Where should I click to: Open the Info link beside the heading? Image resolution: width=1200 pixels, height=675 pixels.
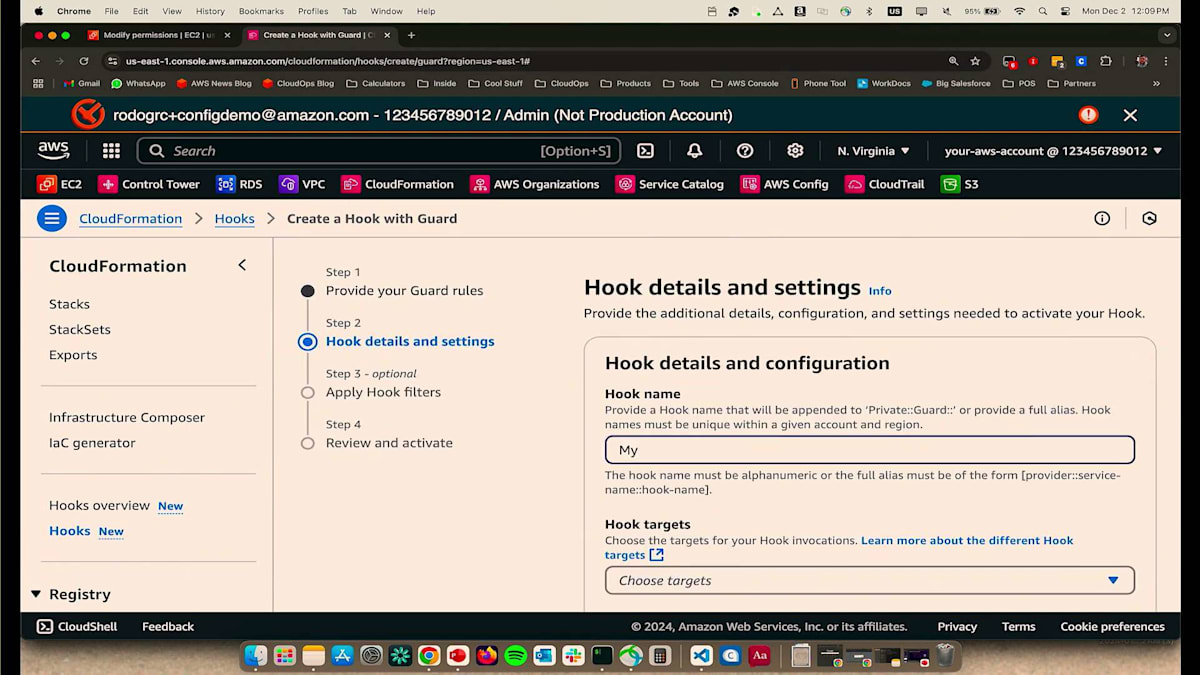click(x=880, y=291)
